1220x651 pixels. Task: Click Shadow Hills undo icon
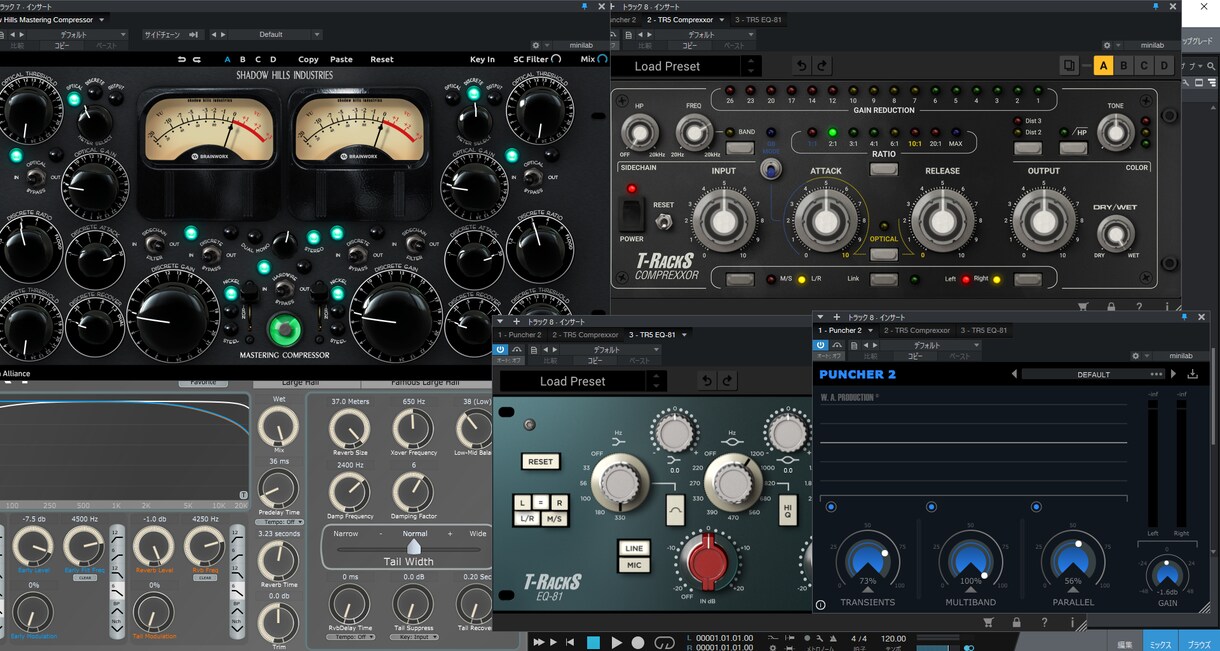pyautogui.click(x=181, y=60)
